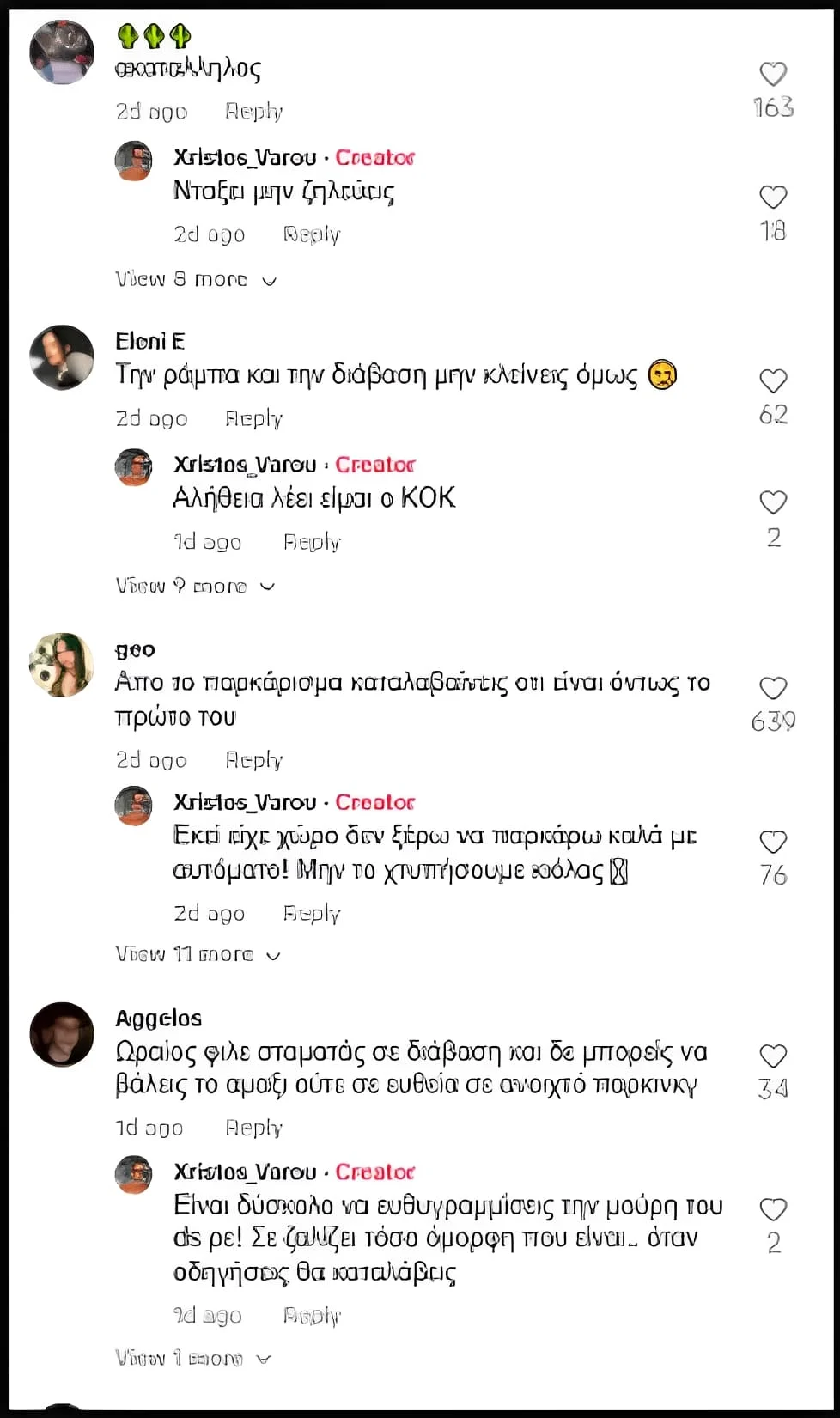
Task: Like the top comment with 163 likes
Action: (x=773, y=74)
